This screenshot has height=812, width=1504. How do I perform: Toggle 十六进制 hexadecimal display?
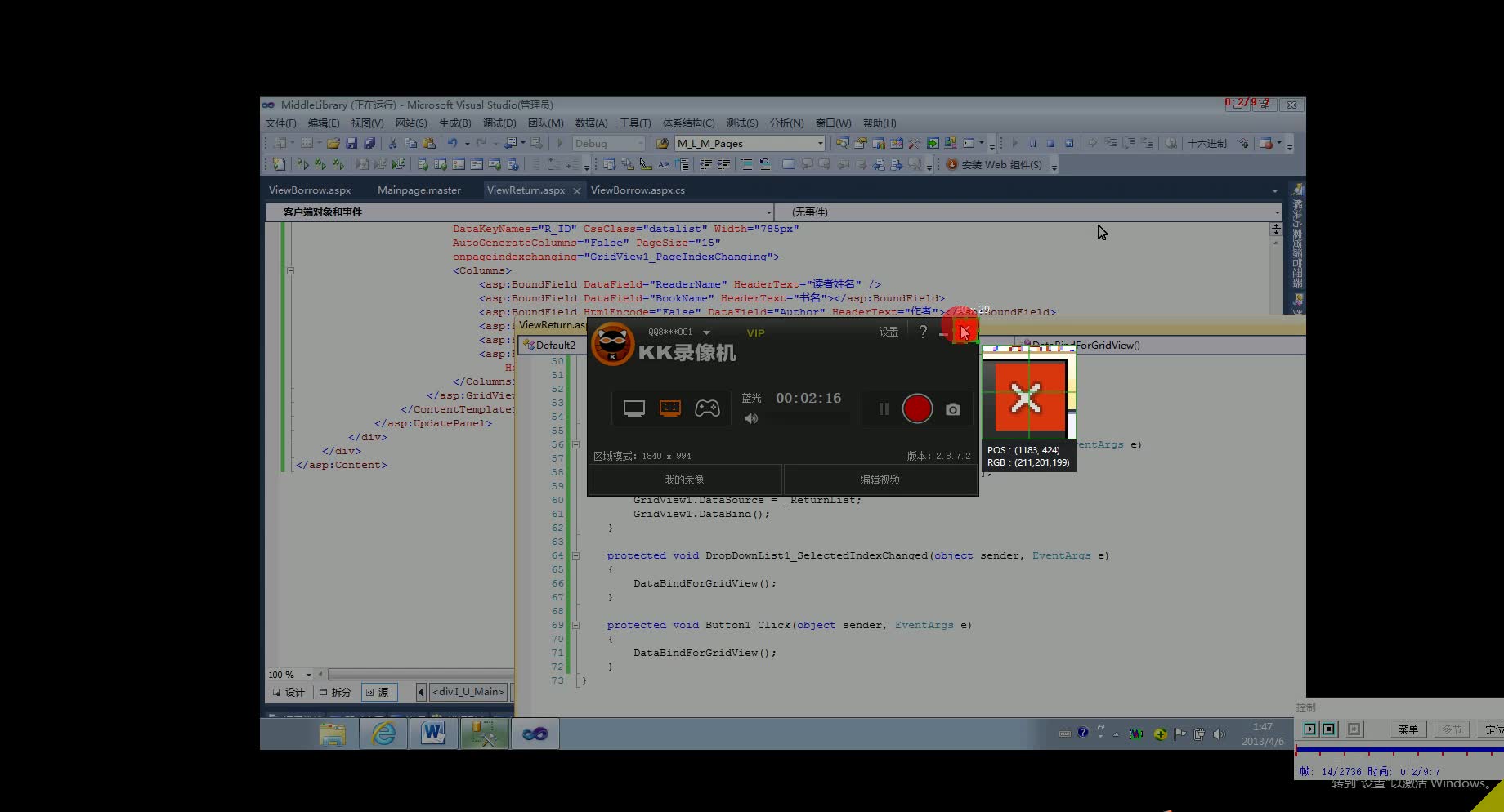click(x=1207, y=144)
